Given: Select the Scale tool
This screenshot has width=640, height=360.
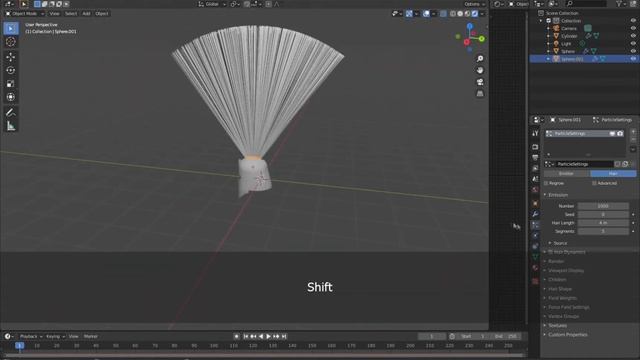Looking at the screenshot, I should click(11, 84).
